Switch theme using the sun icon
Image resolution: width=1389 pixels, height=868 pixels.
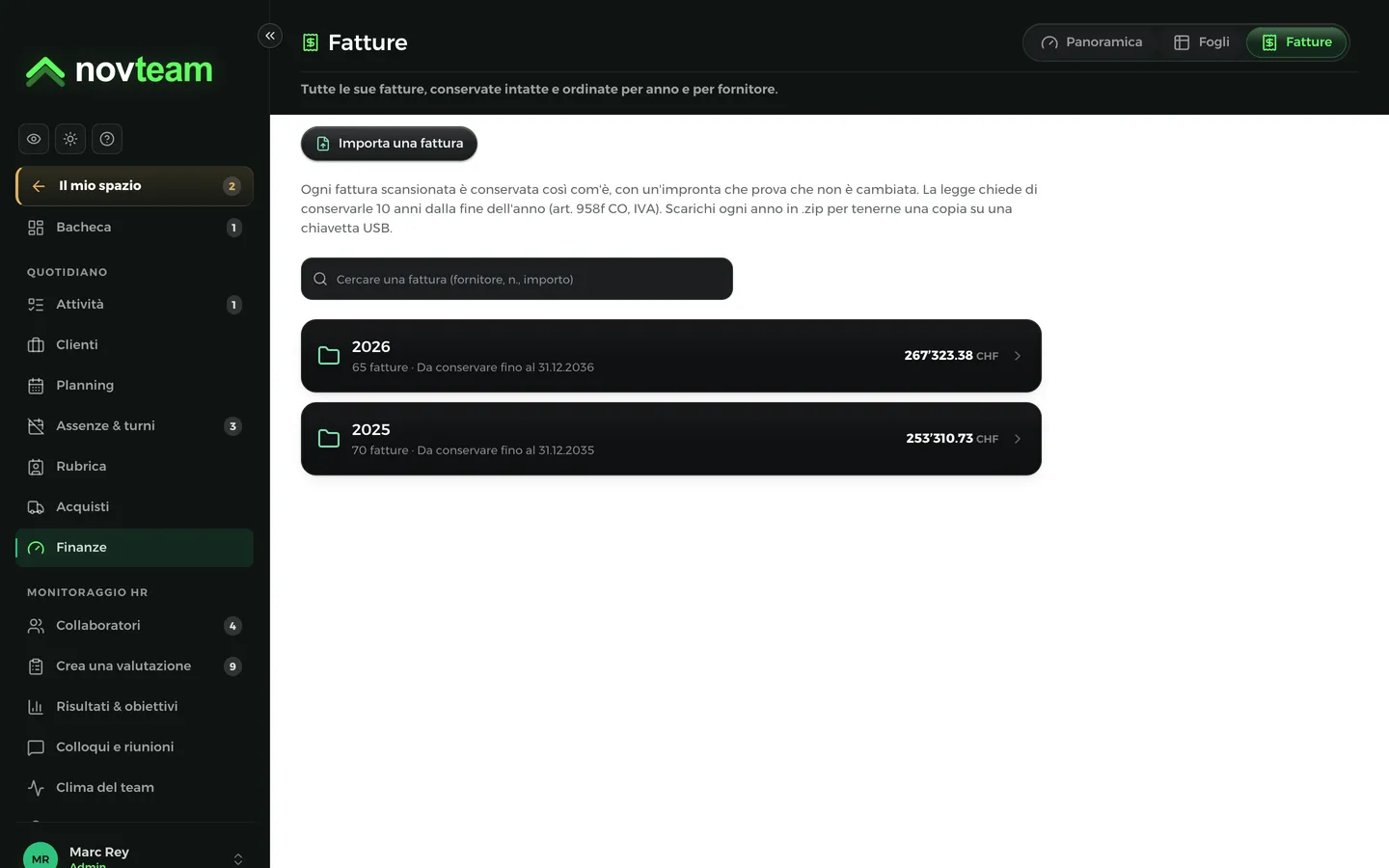tap(70, 139)
